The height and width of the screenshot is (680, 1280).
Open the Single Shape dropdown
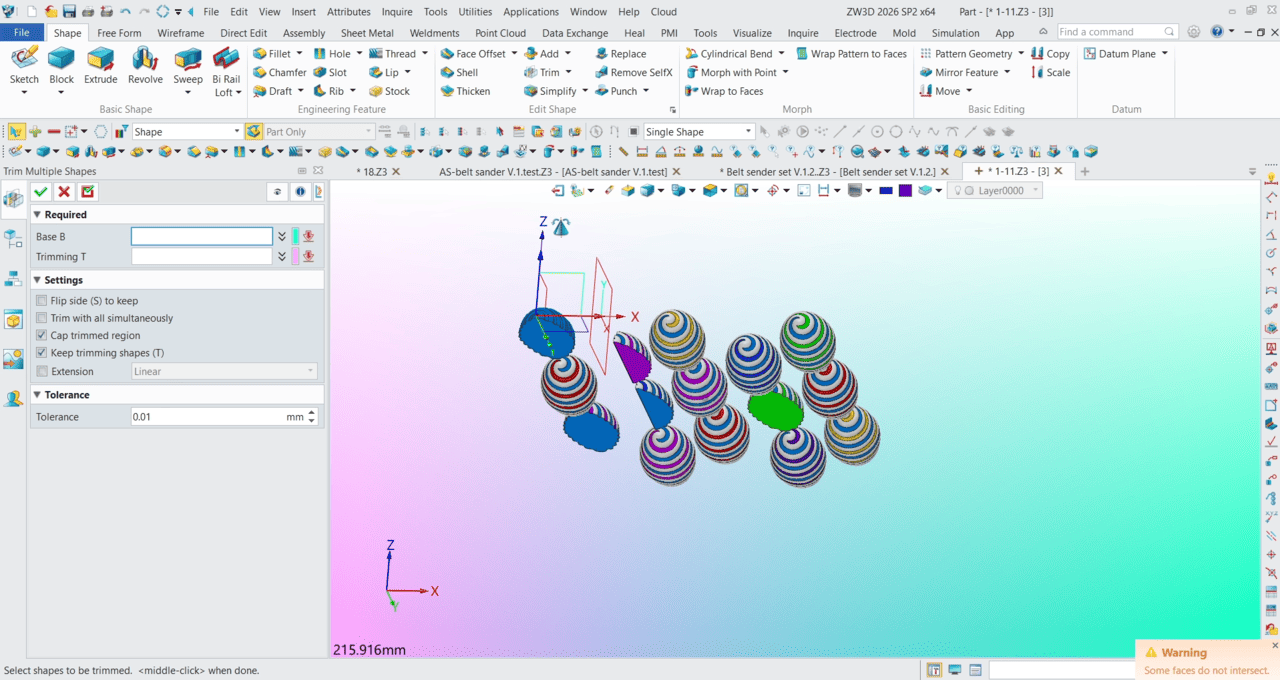[x=748, y=132]
